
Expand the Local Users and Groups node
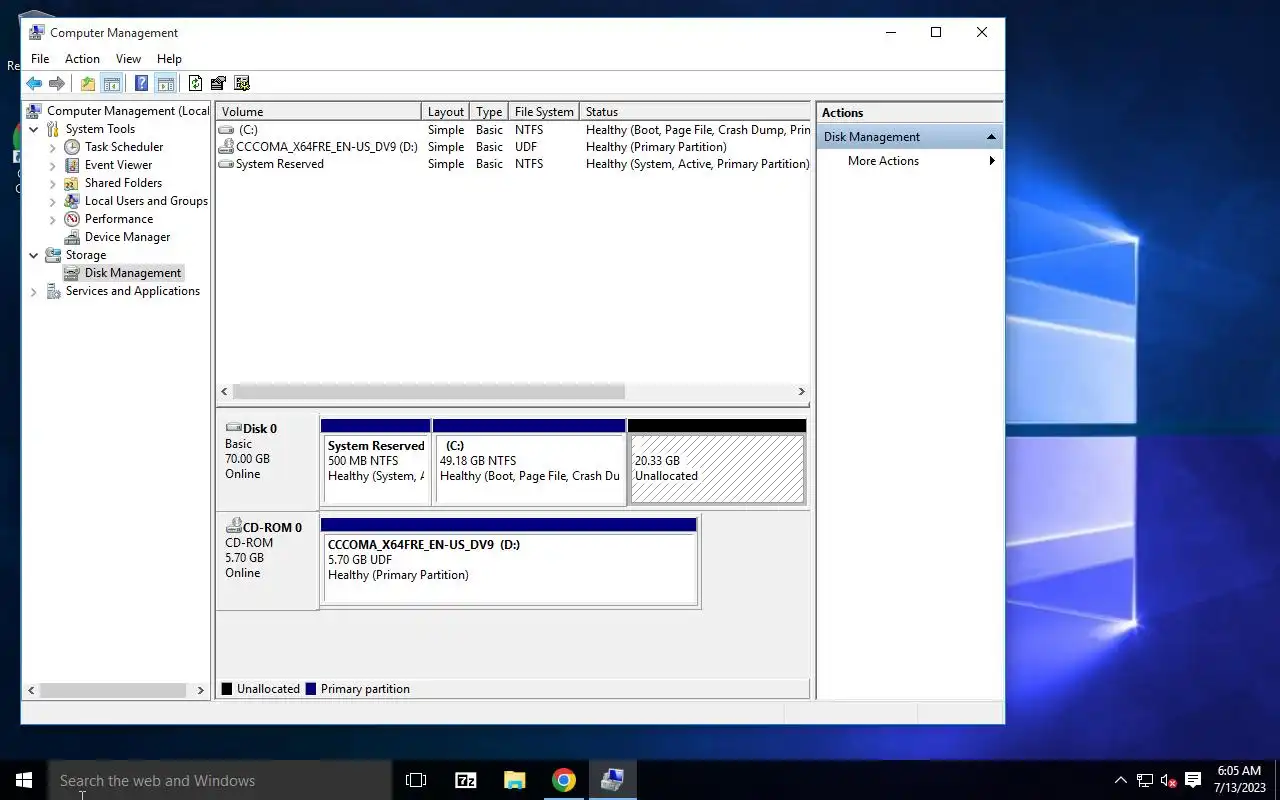coord(53,201)
